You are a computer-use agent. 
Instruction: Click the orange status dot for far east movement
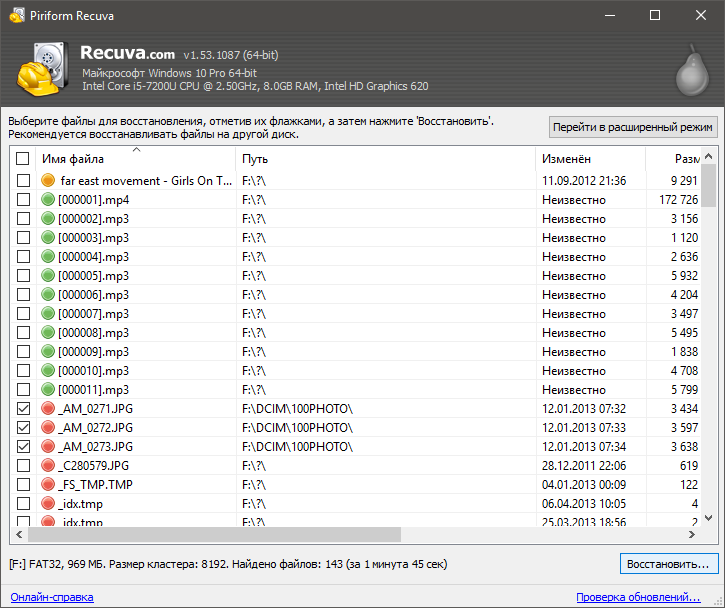point(48,180)
